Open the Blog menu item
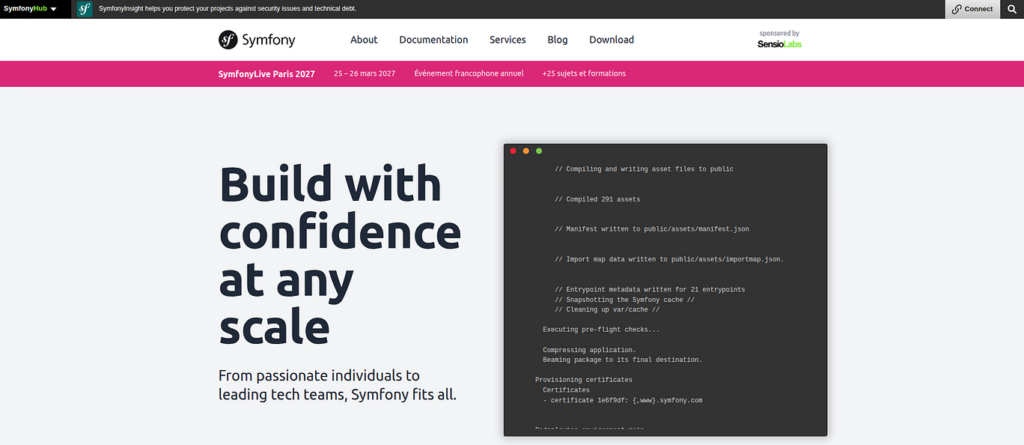The height and width of the screenshot is (445, 1024). click(557, 40)
